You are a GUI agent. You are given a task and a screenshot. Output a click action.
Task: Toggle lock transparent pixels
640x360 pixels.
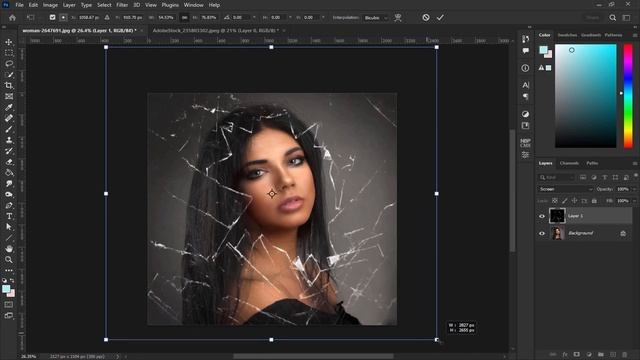click(x=555, y=201)
